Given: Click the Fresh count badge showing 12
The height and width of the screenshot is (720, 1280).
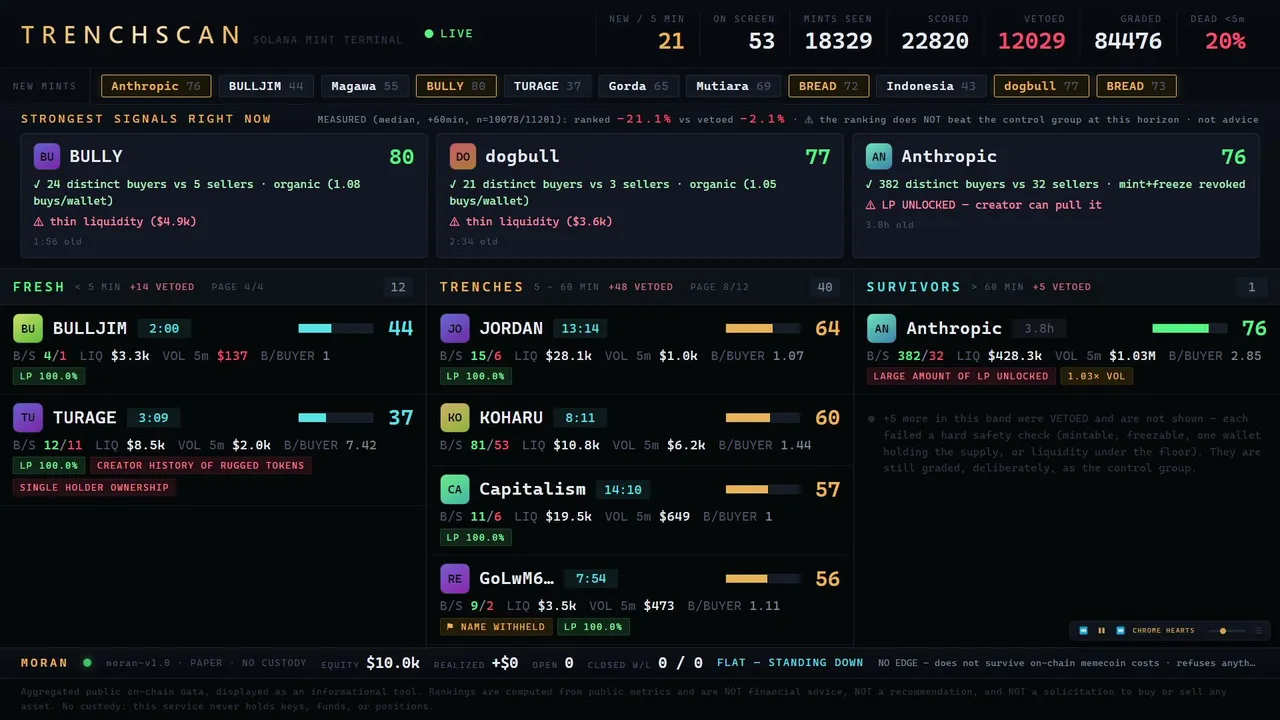Looking at the screenshot, I should 398,287.
